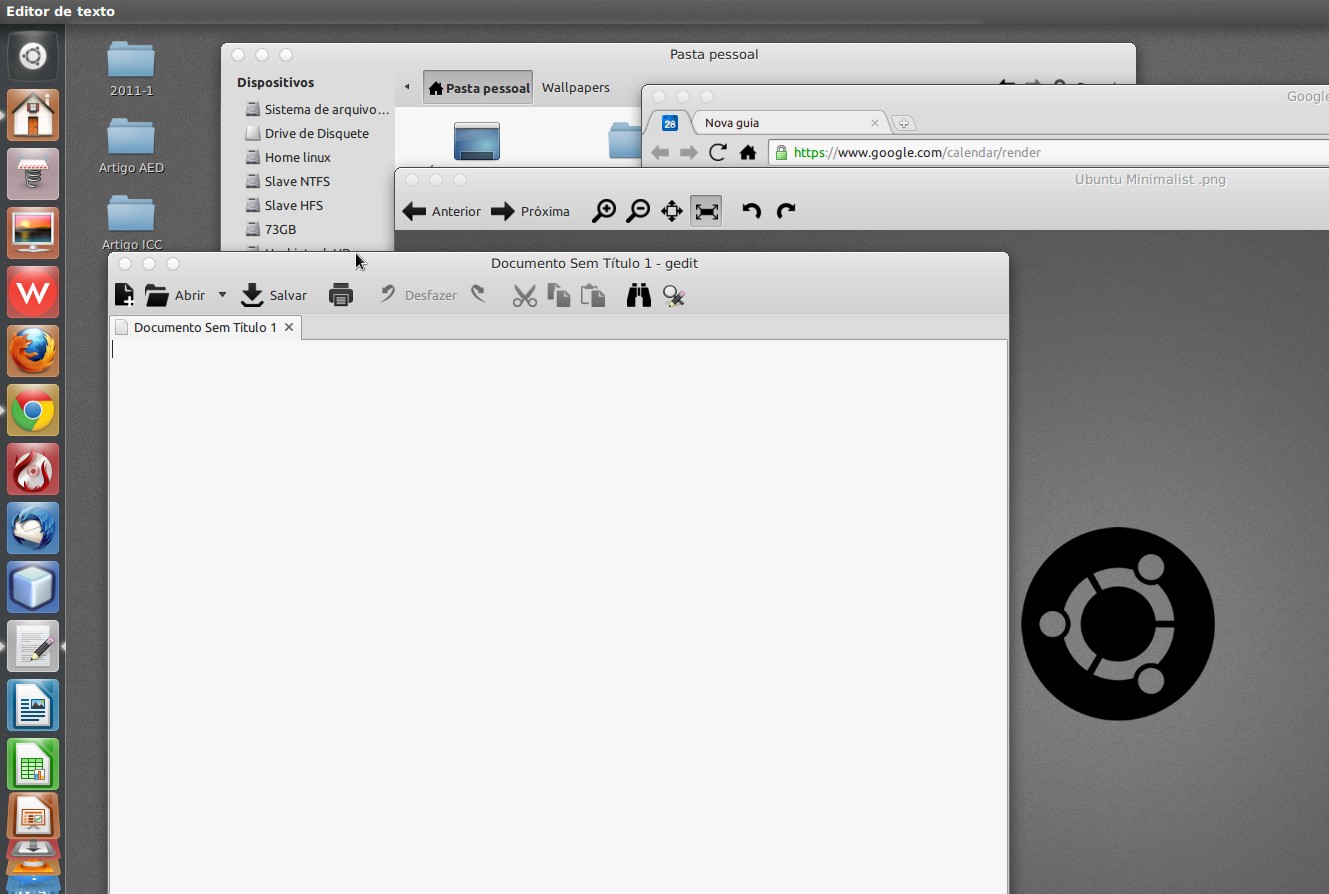Open search with the binoculars icon
Image resolution: width=1329 pixels, height=894 pixels.
(x=639, y=295)
